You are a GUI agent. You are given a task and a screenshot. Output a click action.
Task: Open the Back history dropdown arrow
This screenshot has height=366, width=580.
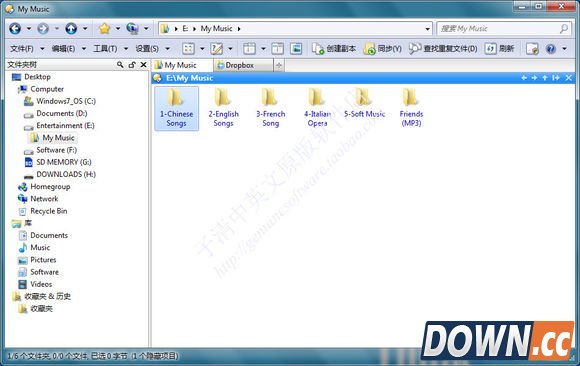point(28,28)
